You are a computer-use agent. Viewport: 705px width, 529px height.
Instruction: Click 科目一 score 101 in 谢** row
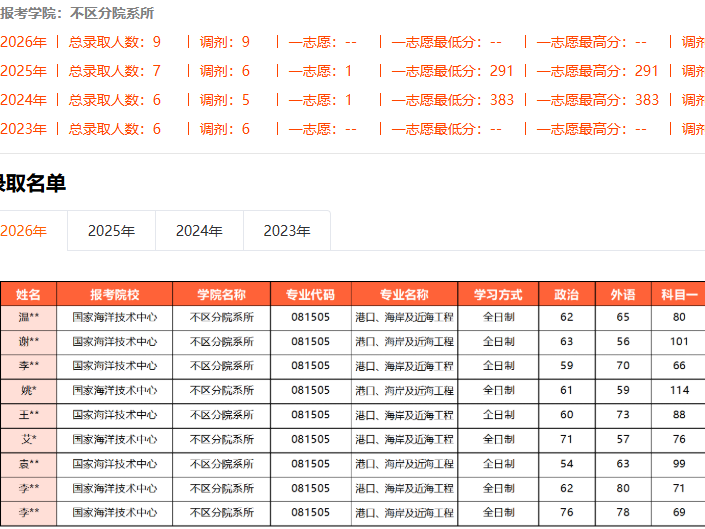pyautogui.click(x=679, y=342)
